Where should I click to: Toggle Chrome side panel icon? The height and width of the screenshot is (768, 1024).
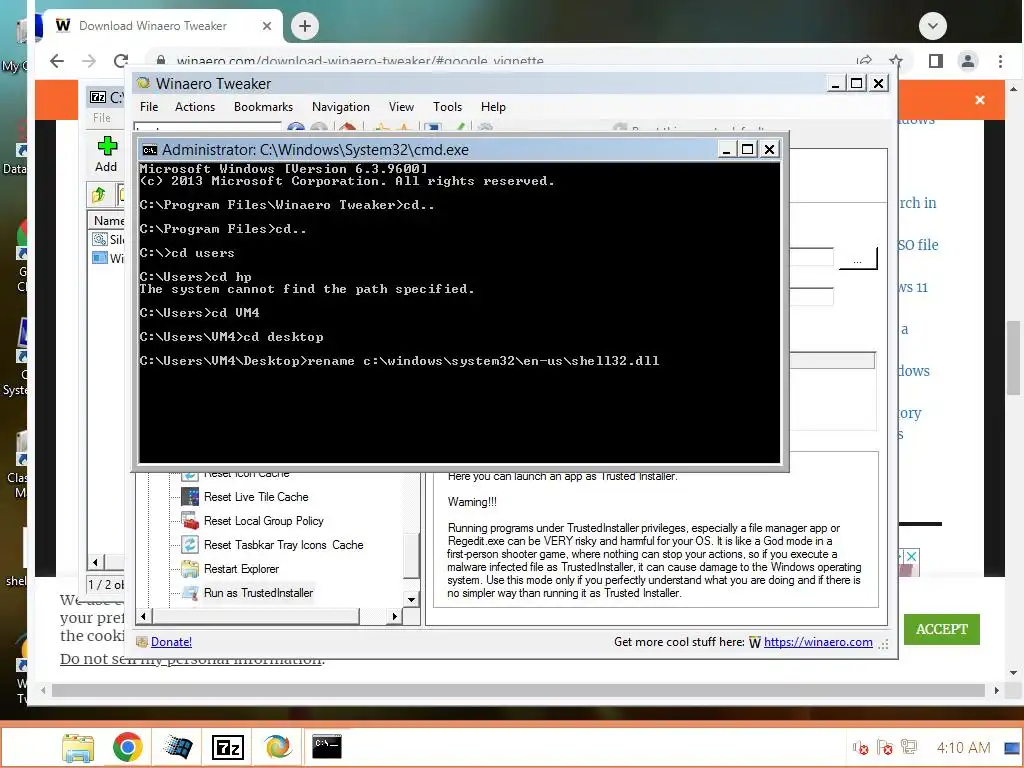point(936,61)
